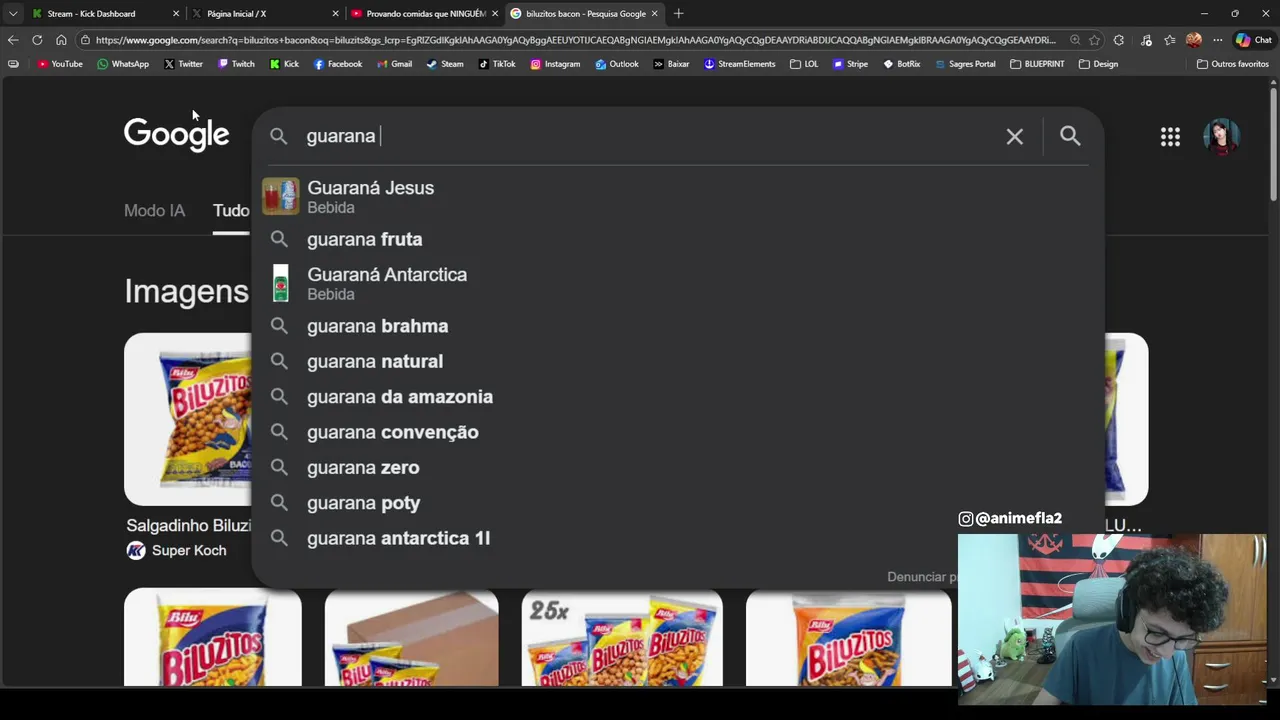Viewport: 1280px width, 720px height.
Task: Open the Super Koch source link
Action: click(x=177, y=550)
